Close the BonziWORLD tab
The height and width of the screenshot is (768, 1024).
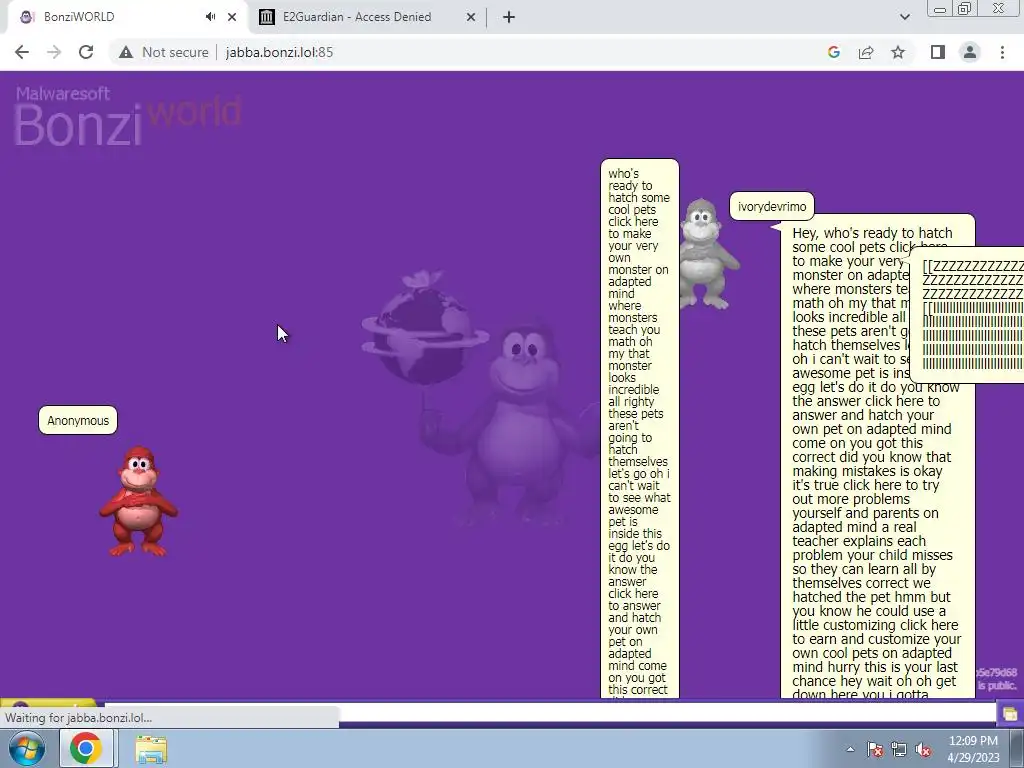click(232, 17)
